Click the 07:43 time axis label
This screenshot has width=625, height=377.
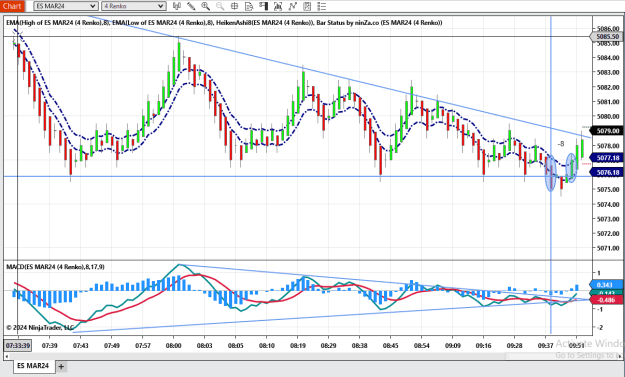tap(81, 346)
